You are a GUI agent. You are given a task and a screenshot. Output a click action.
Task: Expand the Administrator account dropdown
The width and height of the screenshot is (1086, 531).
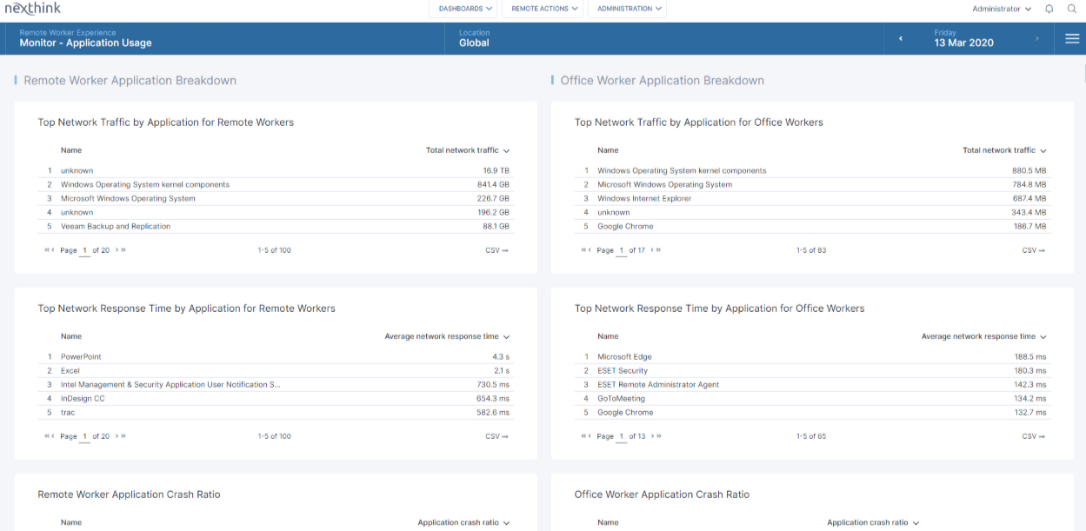coord(1001,9)
